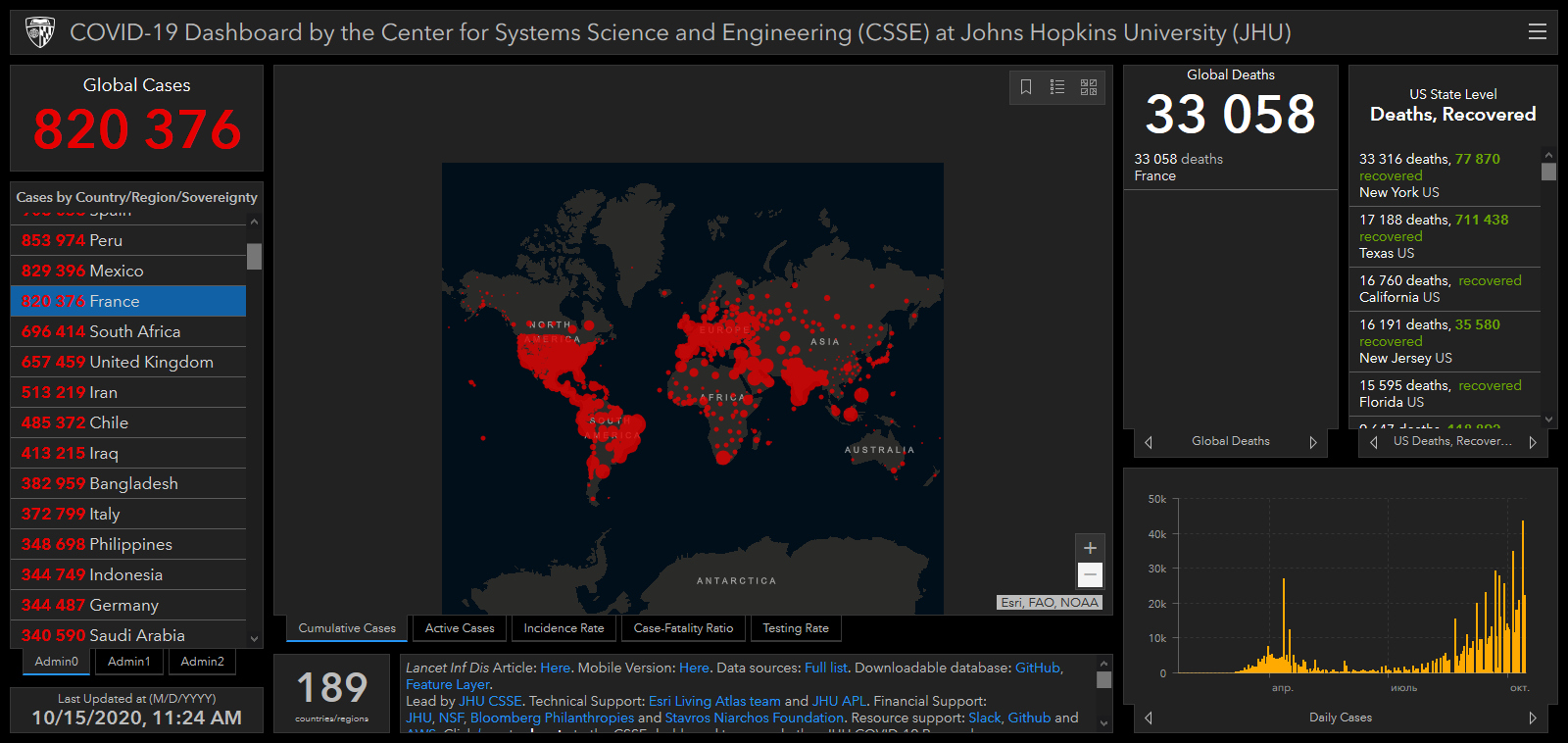Click the country list scrollbar thumb
This screenshot has height=743, width=1568.
(255, 256)
